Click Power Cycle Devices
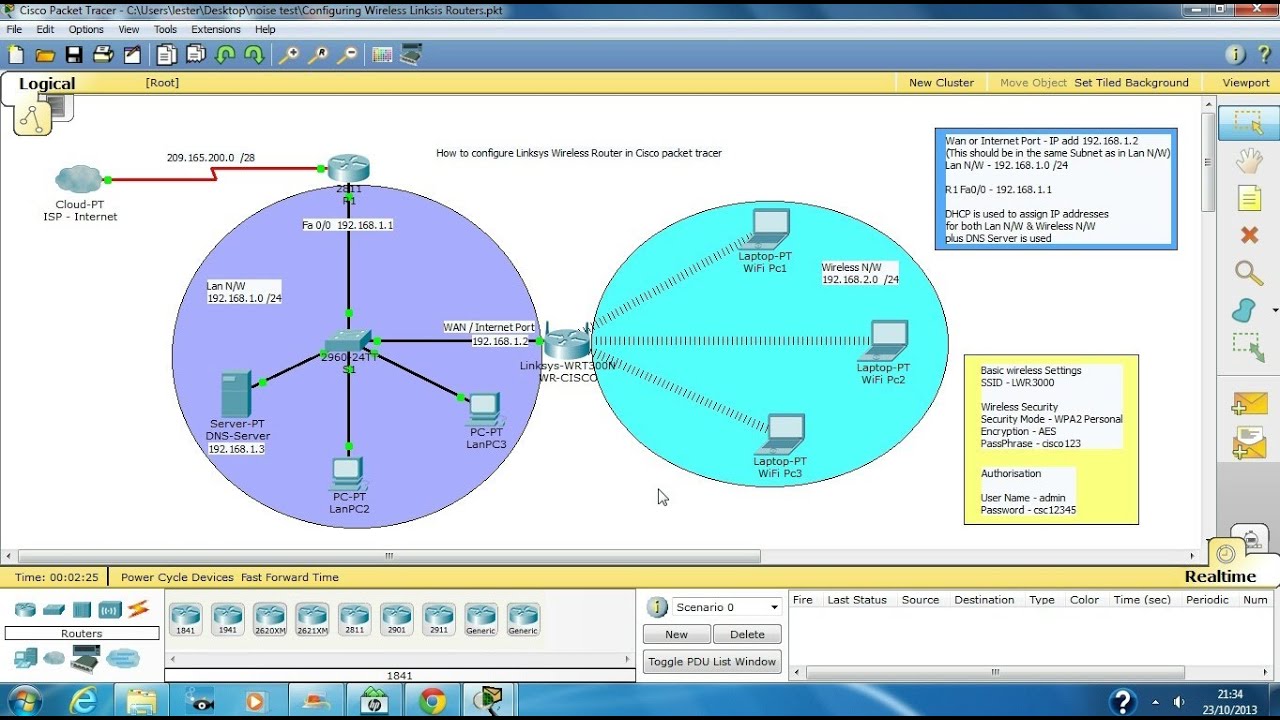 (x=177, y=577)
